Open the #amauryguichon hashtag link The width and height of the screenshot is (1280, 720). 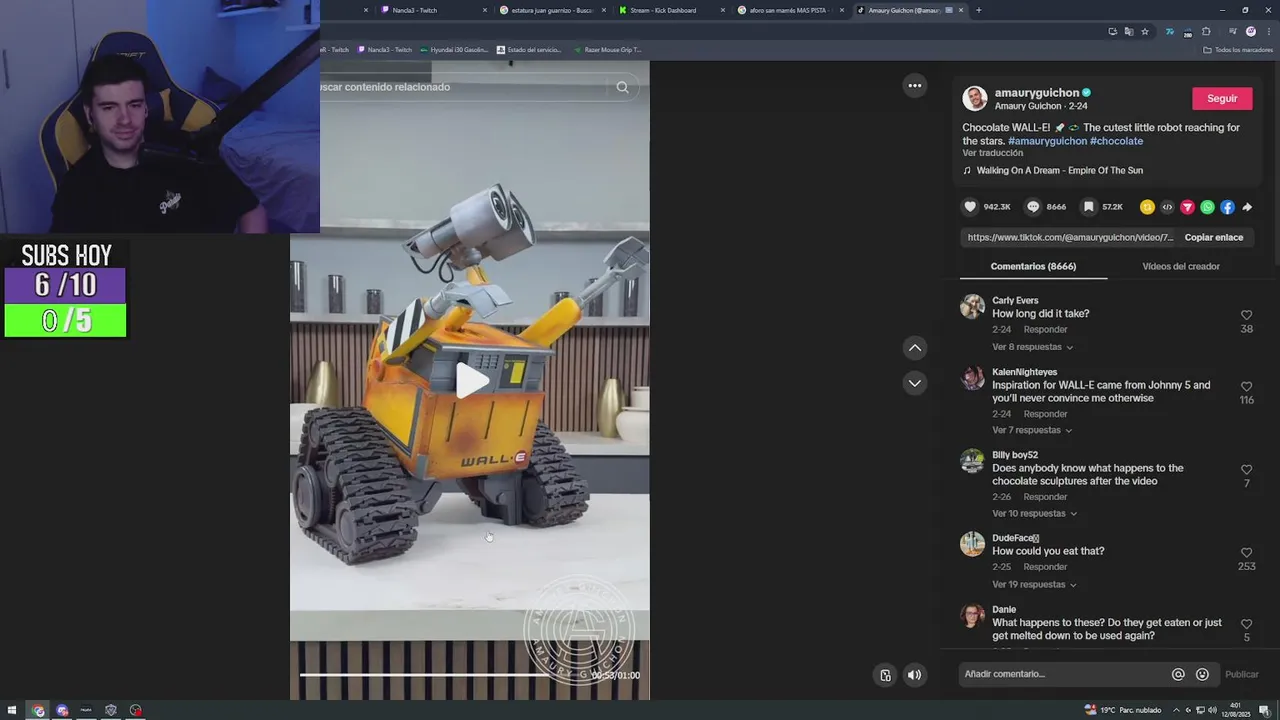(x=1047, y=141)
